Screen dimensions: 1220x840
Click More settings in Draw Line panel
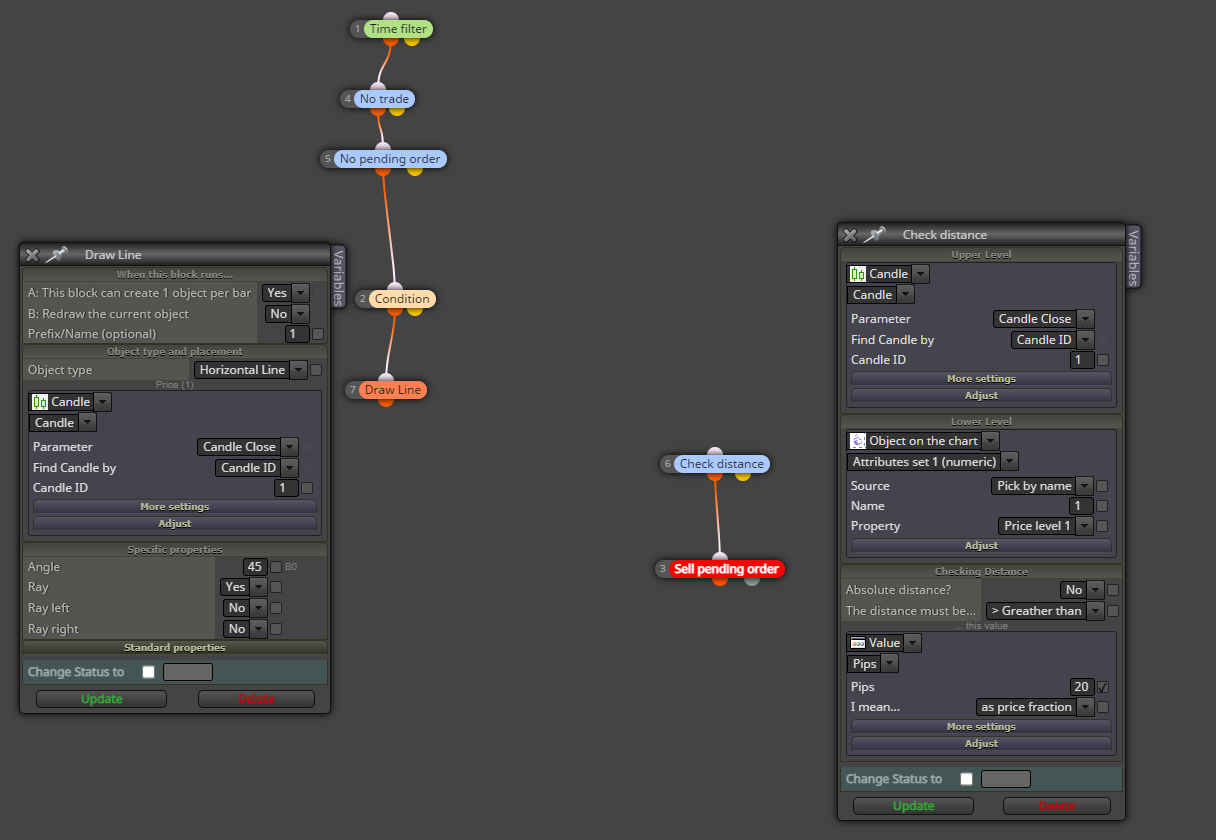click(x=175, y=507)
